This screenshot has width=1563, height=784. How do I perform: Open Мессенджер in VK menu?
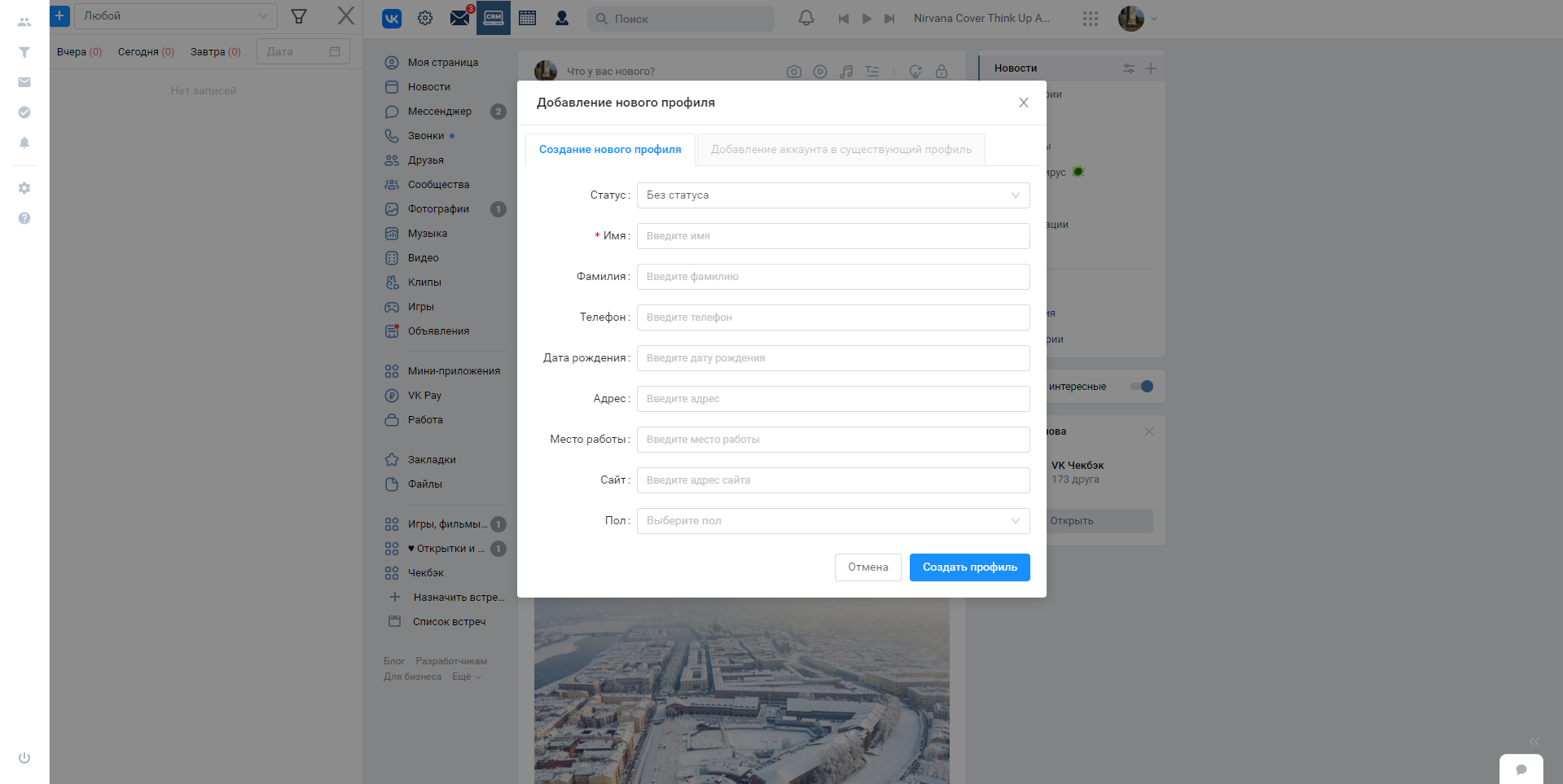click(440, 112)
